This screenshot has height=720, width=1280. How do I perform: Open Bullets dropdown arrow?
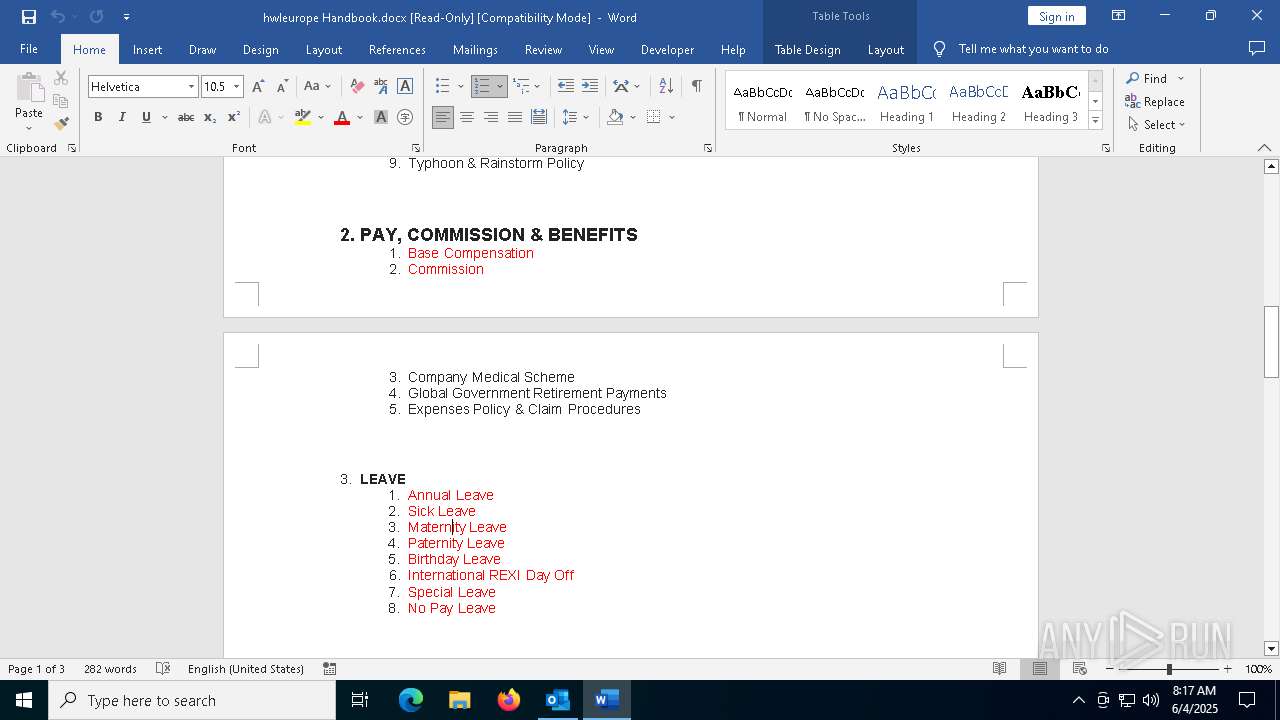460,87
